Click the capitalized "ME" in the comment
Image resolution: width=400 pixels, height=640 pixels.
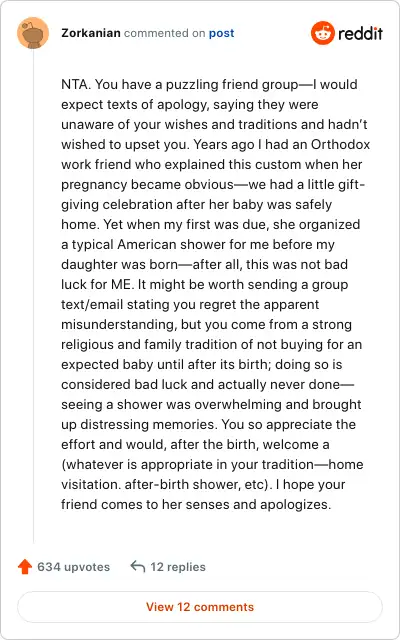(122, 284)
